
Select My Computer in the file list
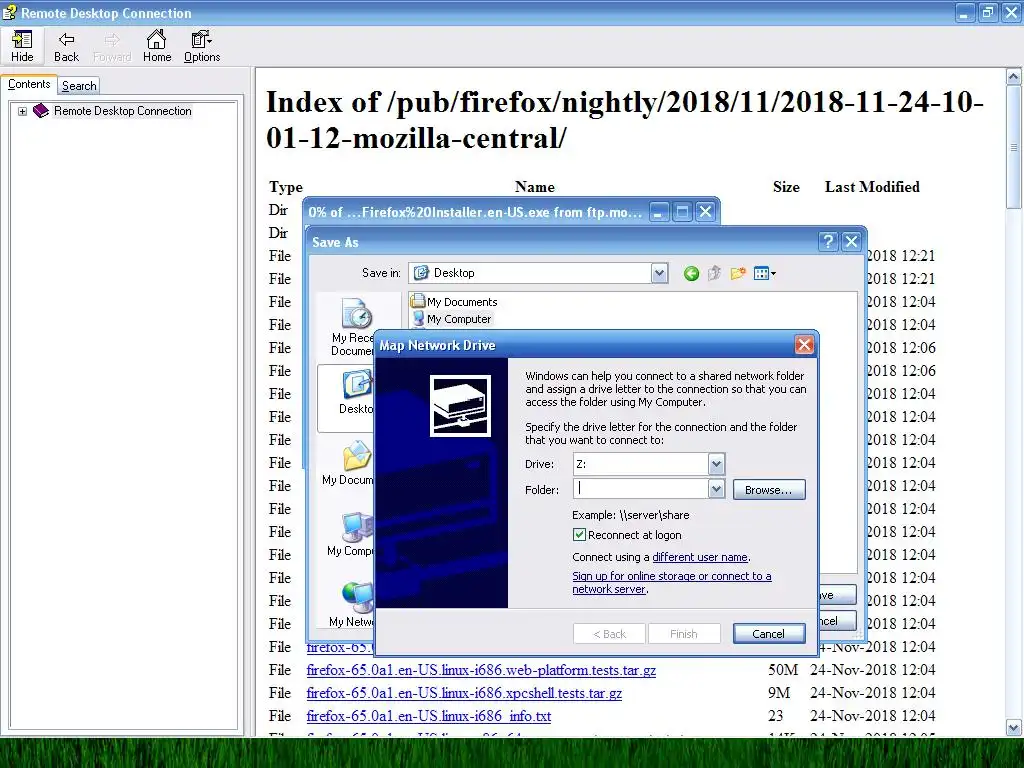coord(452,319)
